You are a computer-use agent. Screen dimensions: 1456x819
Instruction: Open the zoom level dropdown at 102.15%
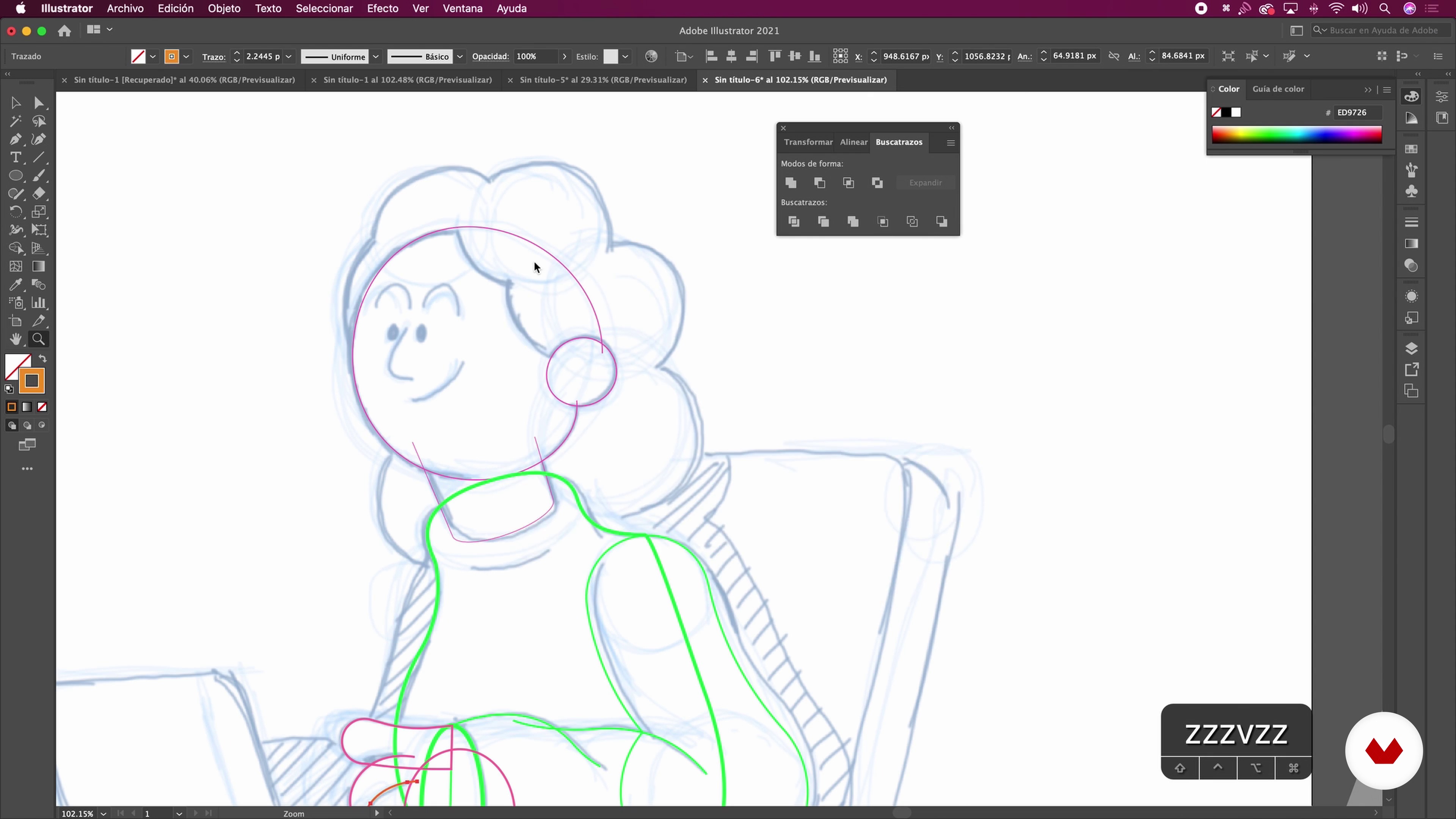pos(104,813)
